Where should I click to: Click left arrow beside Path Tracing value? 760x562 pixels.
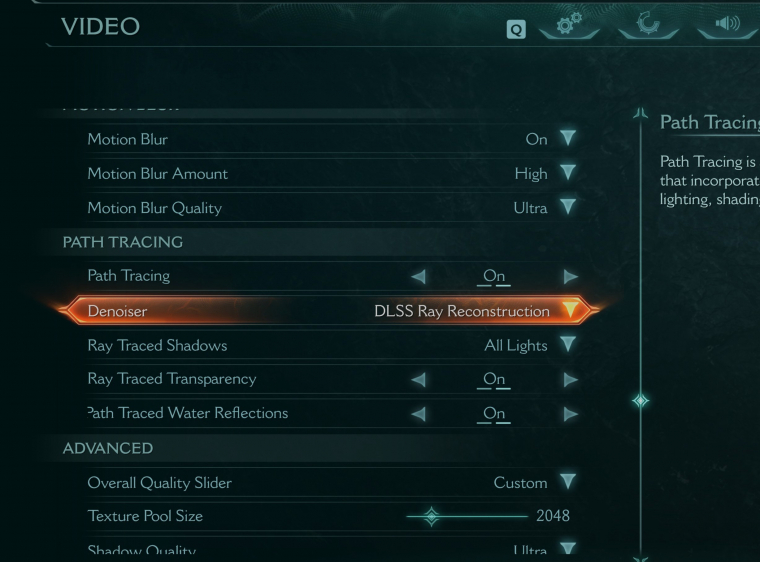click(x=419, y=276)
